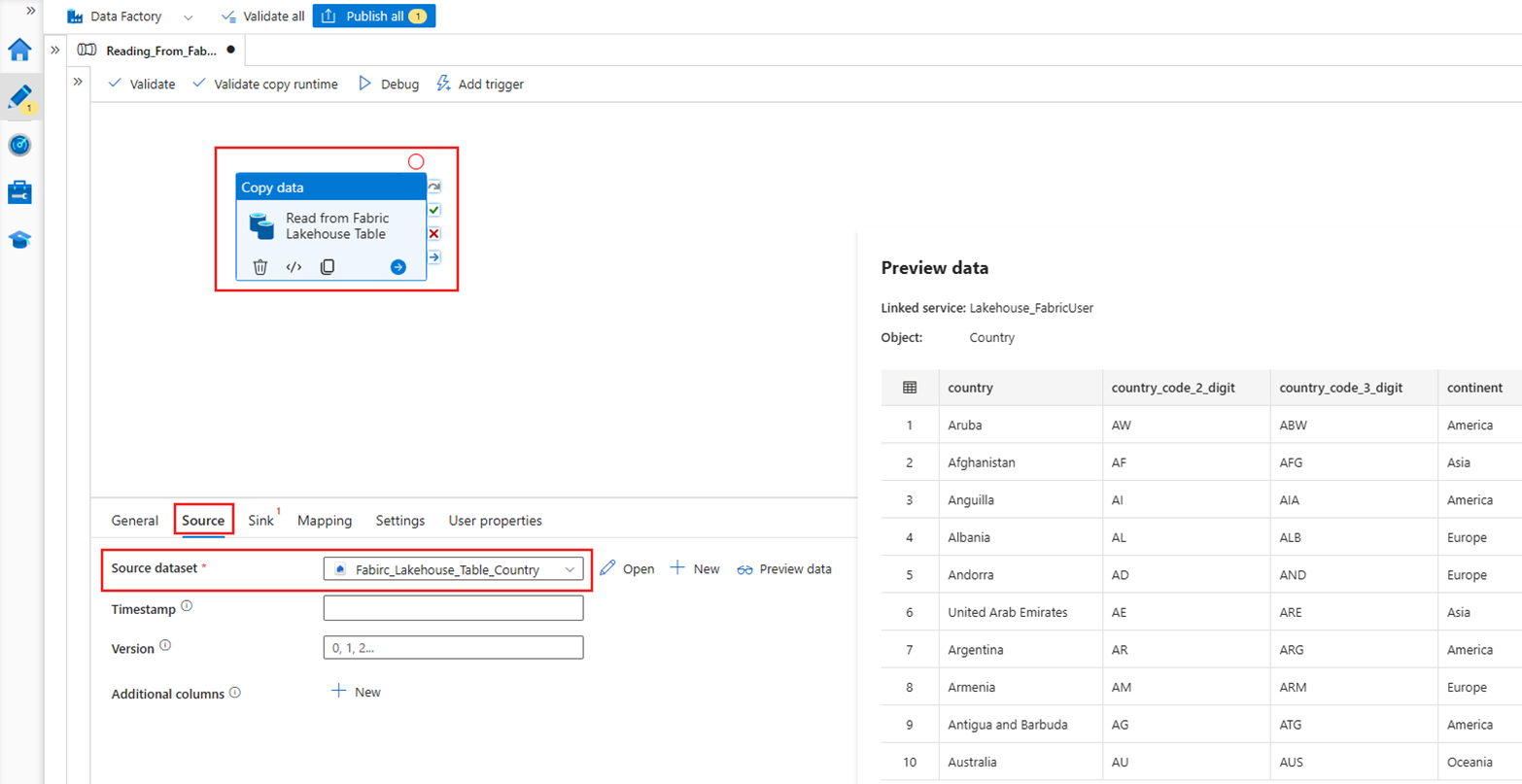Open the Learning center graduation cap icon
1522x784 pixels.
tap(19, 238)
